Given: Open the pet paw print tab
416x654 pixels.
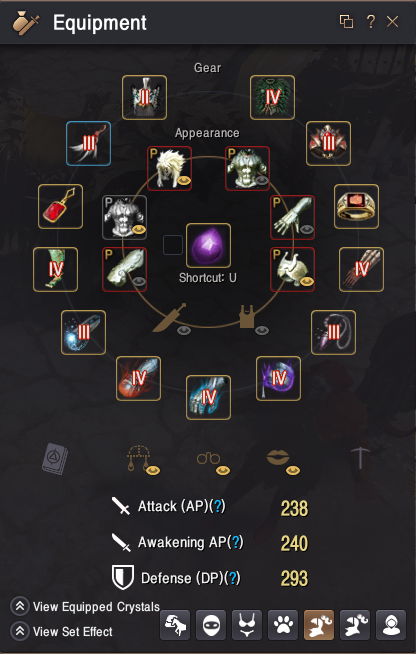Looking at the screenshot, I should pyautogui.click(x=283, y=625).
